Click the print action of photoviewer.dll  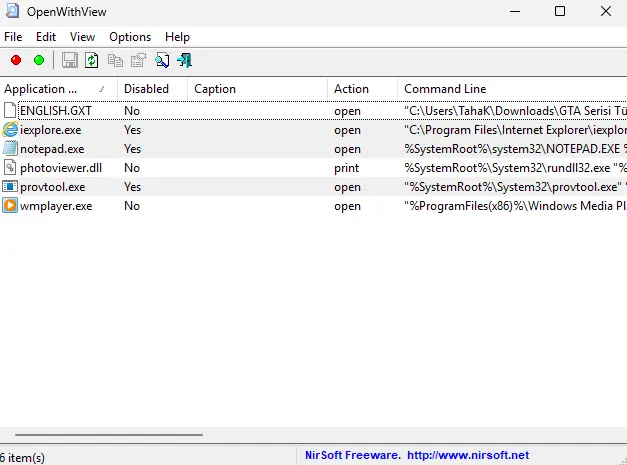pos(346,168)
